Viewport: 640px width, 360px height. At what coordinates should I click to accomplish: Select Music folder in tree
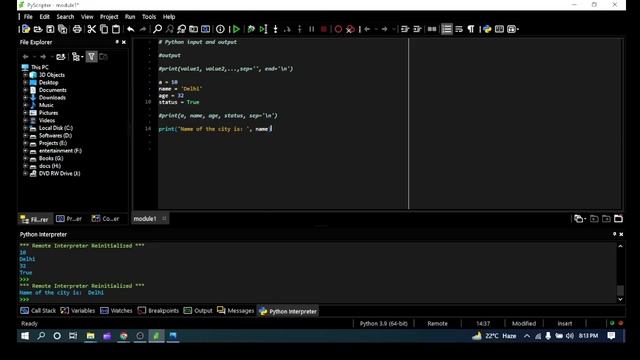pyautogui.click(x=46, y=105)
